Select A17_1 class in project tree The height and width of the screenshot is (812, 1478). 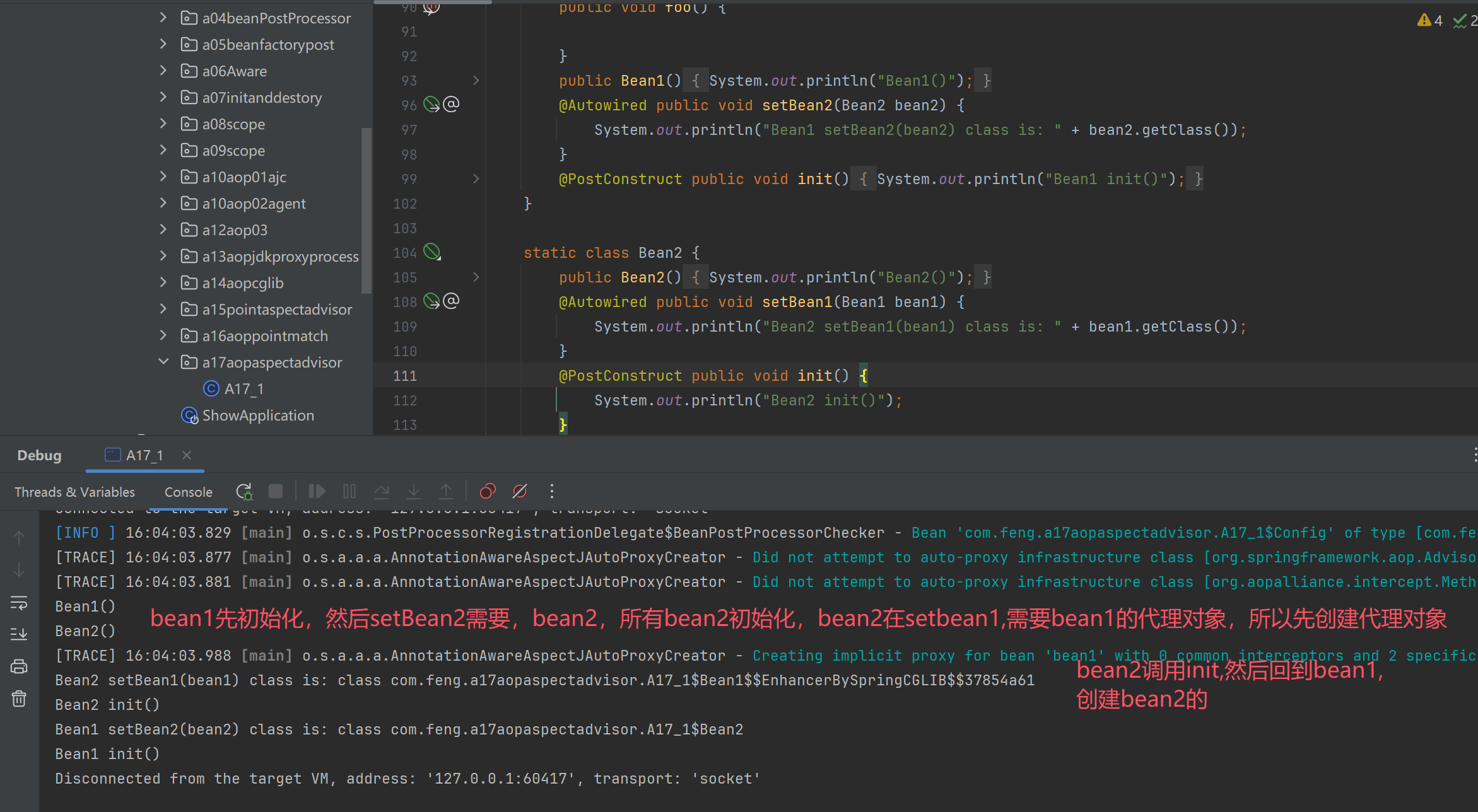(x=243, y=389)
